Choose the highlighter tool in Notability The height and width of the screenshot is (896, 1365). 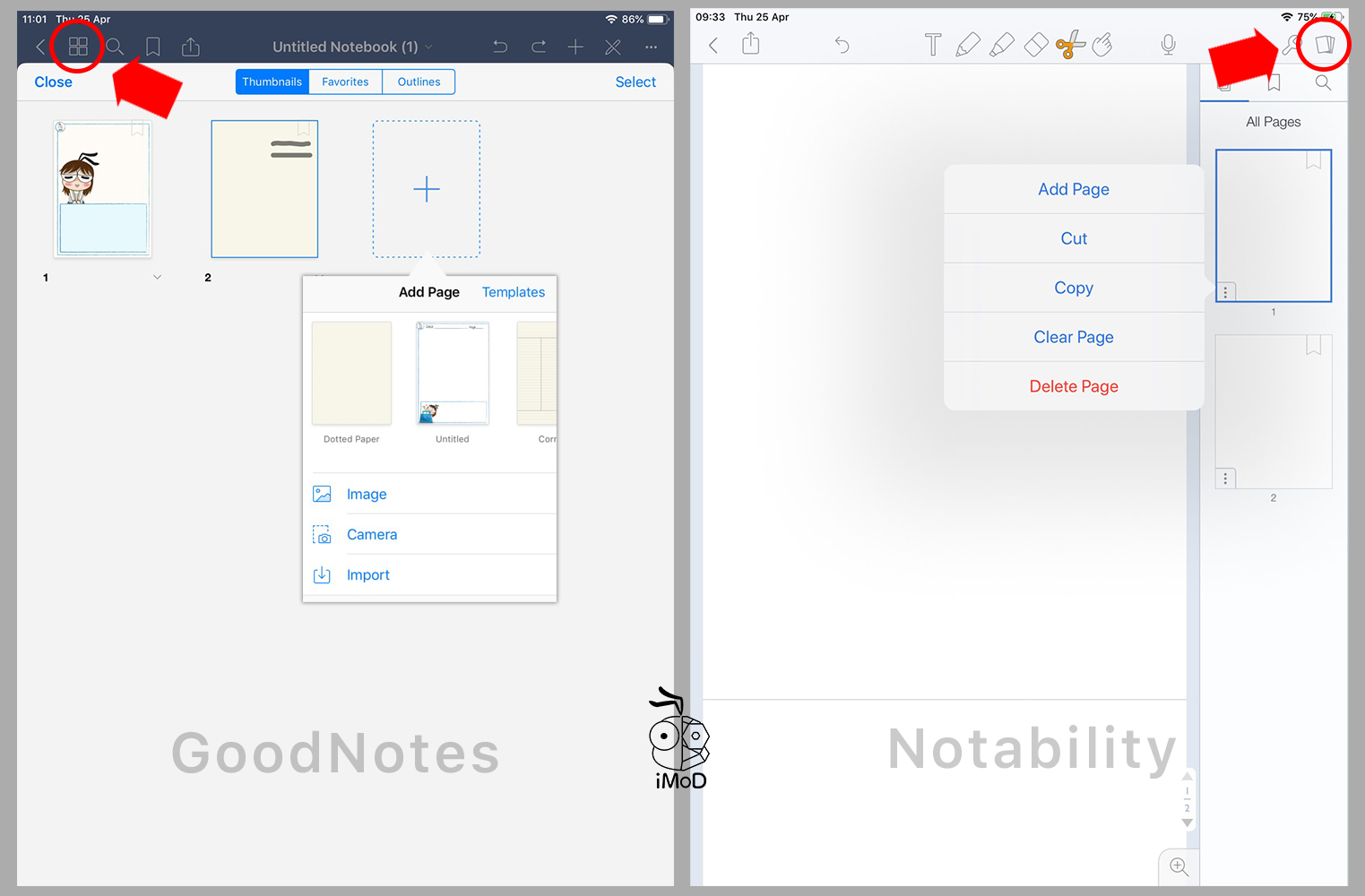click(1002, 45)
